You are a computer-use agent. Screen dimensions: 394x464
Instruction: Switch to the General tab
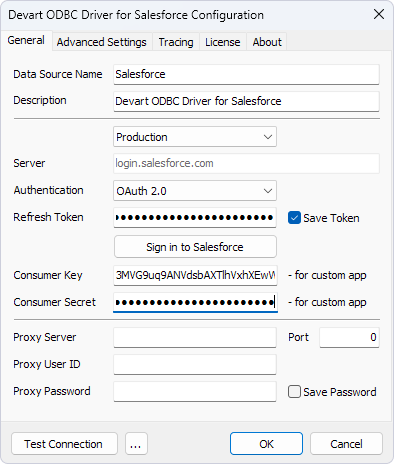(26, 40)
